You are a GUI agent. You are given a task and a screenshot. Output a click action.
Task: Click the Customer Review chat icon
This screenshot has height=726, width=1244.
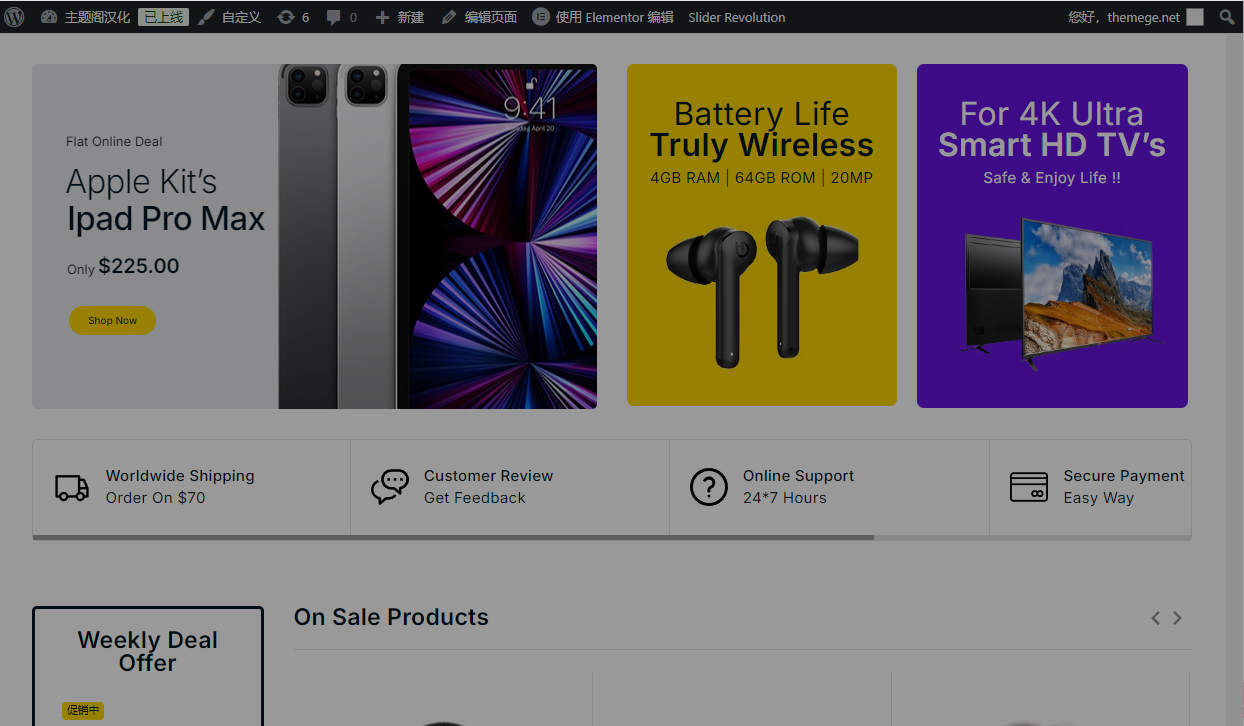(389, 487)
